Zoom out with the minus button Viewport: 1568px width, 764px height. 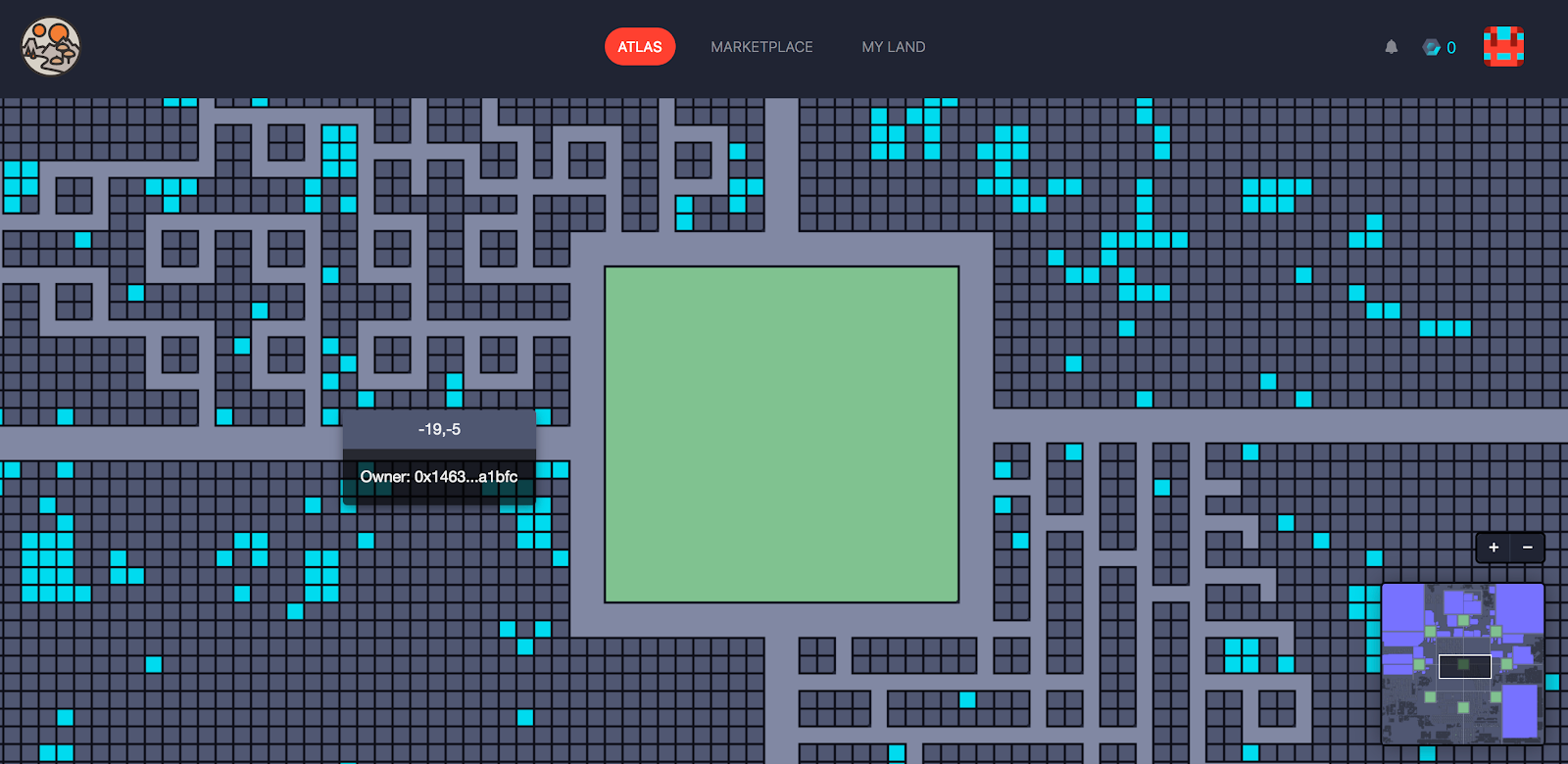[x=1527, y=548]
